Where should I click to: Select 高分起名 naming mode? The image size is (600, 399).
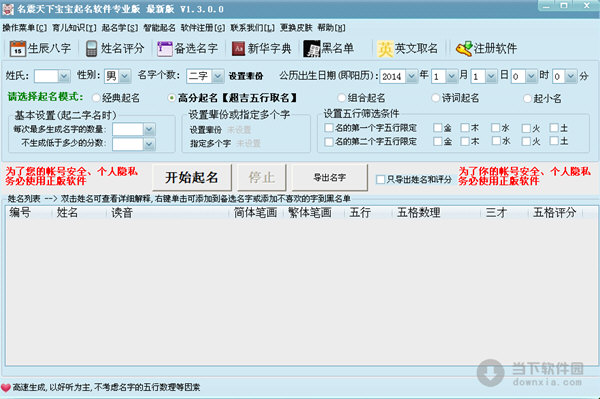tap(172, 98)
